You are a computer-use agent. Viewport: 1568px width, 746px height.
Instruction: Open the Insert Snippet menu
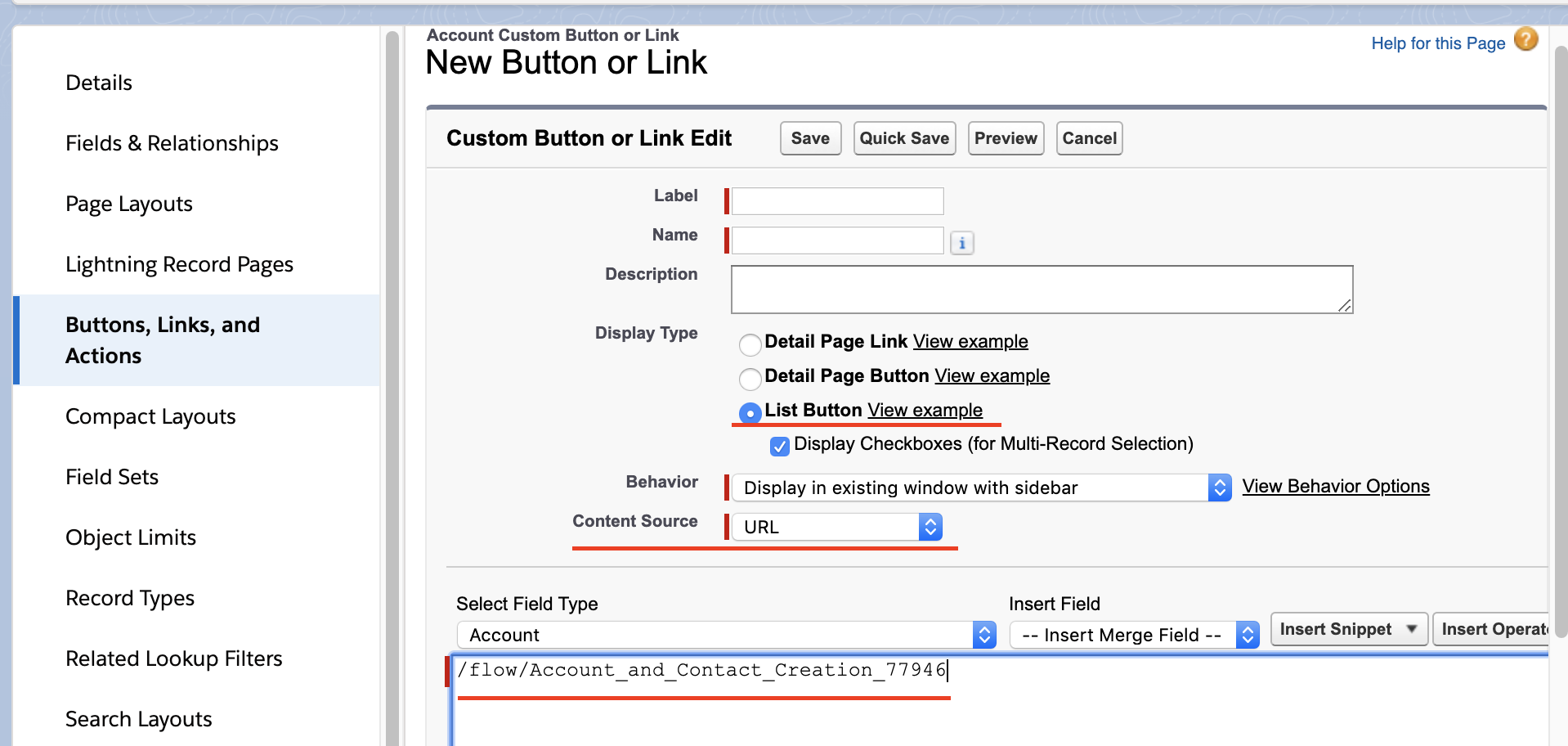point(1348,629)
